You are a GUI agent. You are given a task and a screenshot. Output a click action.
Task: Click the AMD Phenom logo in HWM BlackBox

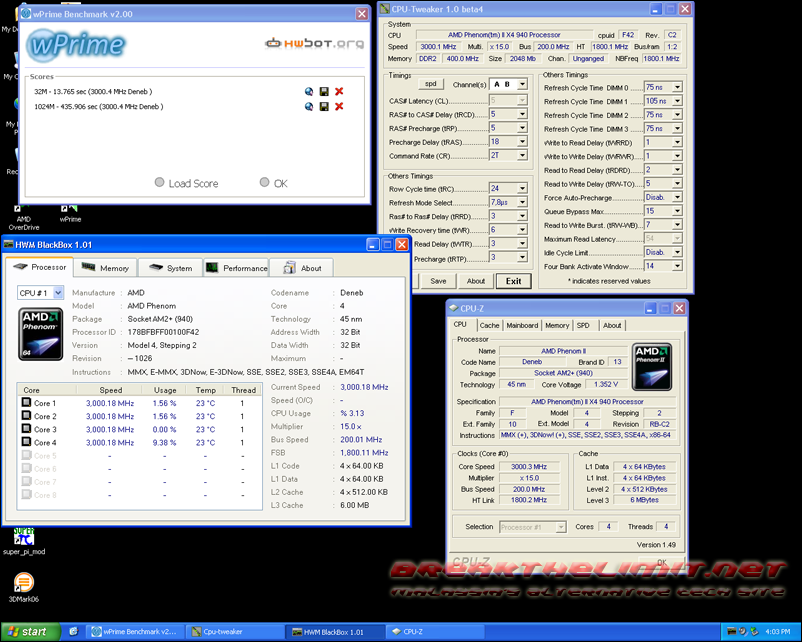click(40, 334)
